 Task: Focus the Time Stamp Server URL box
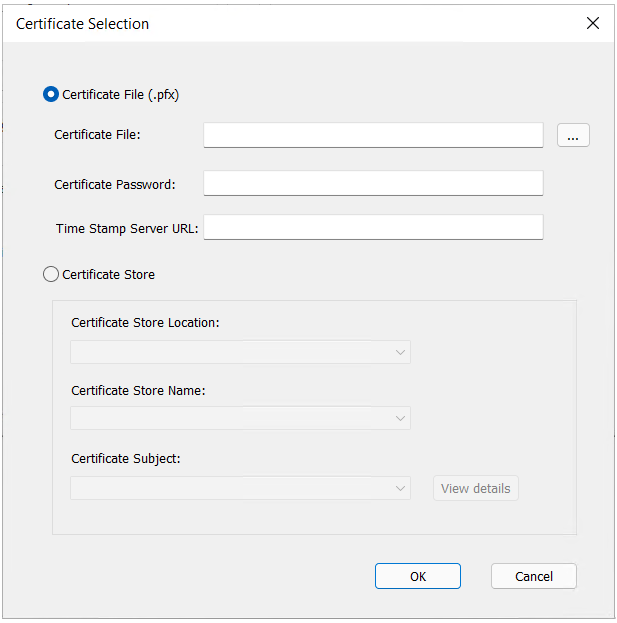click(373, 227)
